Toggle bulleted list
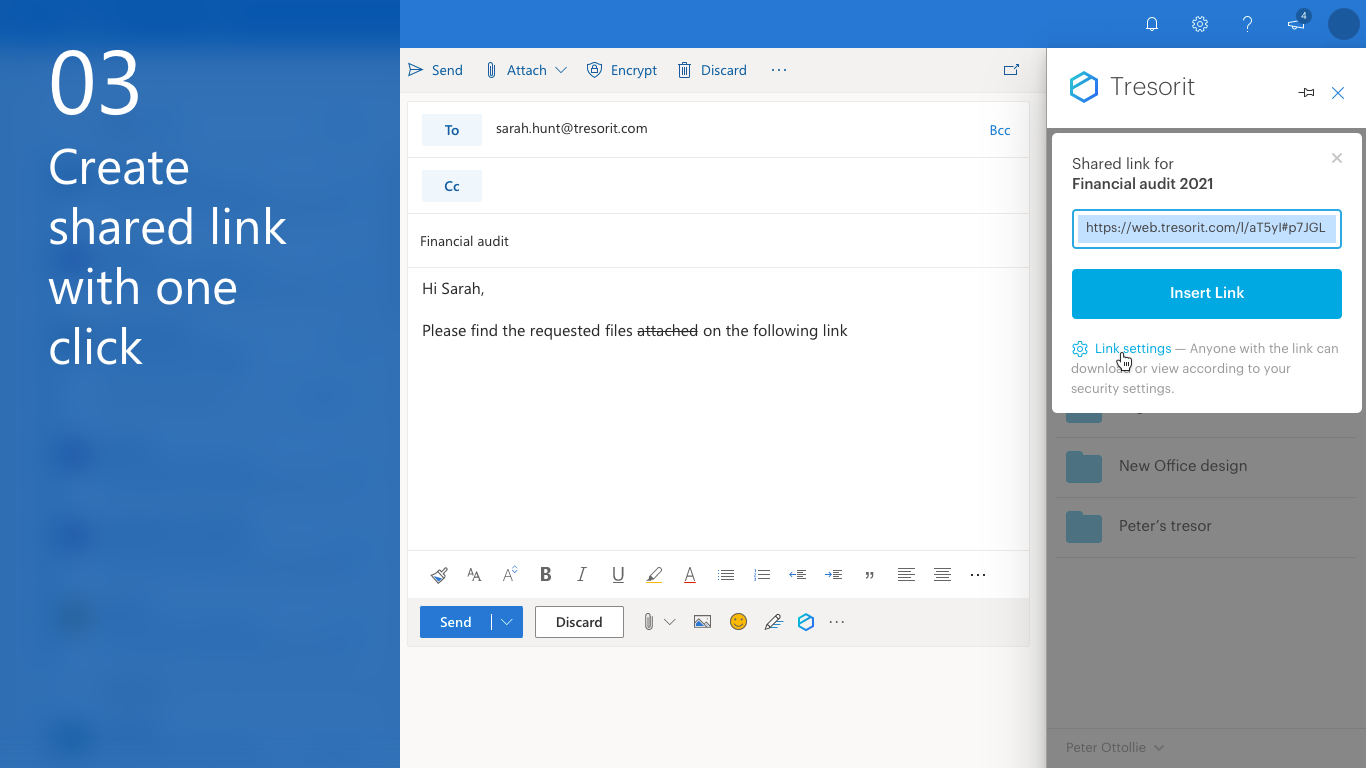 click(726, 575)
